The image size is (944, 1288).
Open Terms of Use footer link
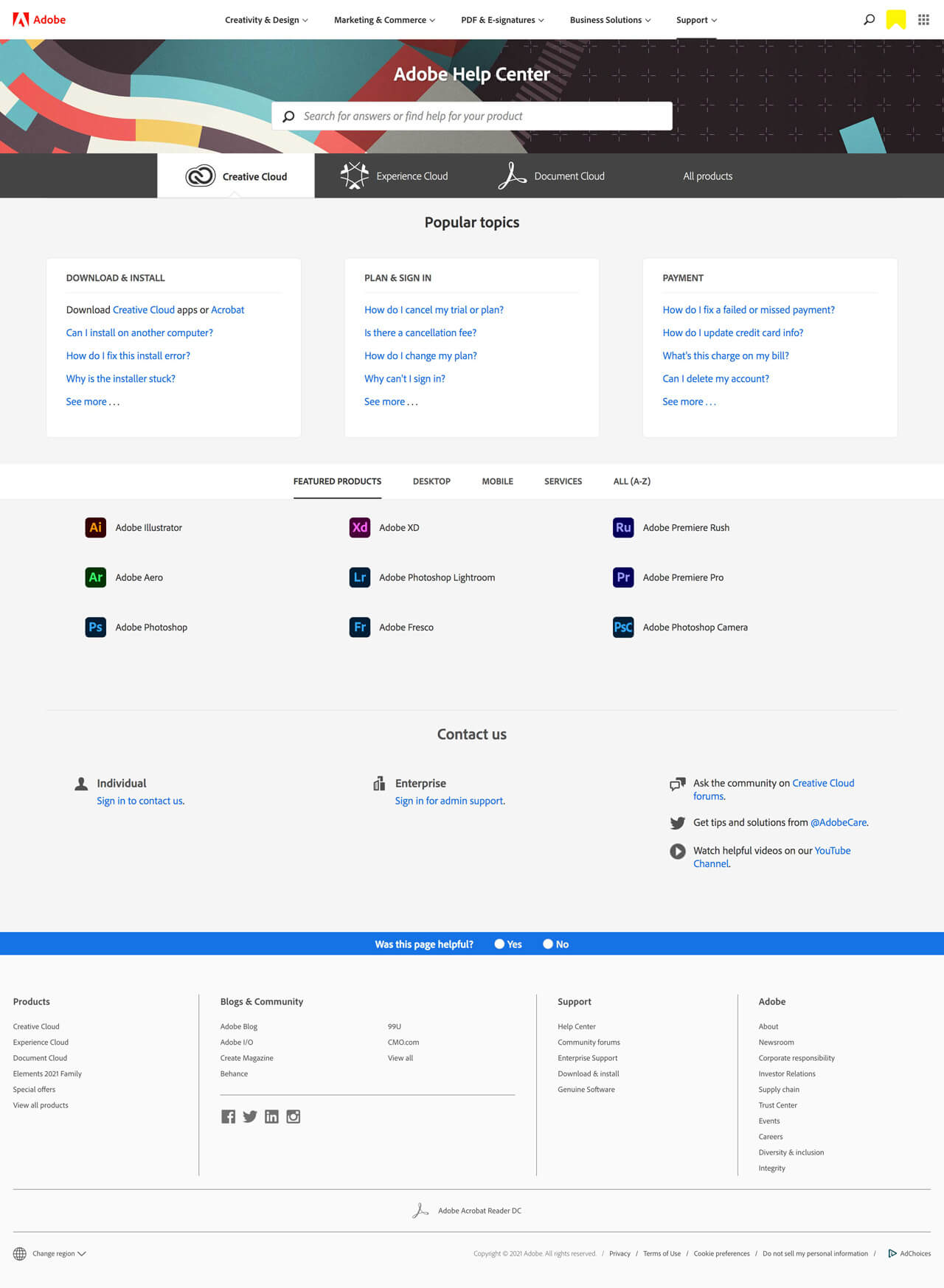coord(662,1253)
